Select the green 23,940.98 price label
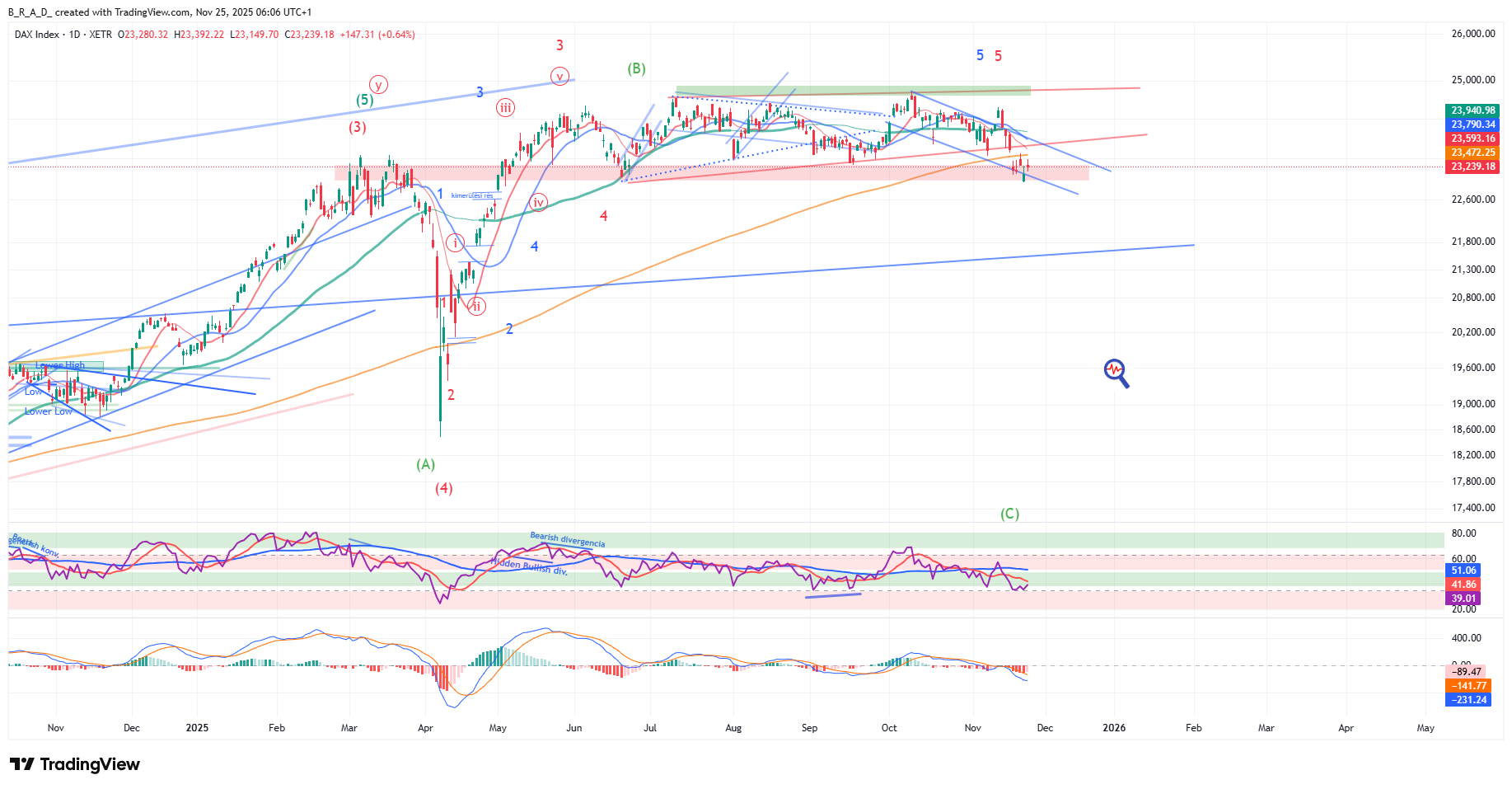This screenshot has height=789, width=1512. click(1472, 110)
